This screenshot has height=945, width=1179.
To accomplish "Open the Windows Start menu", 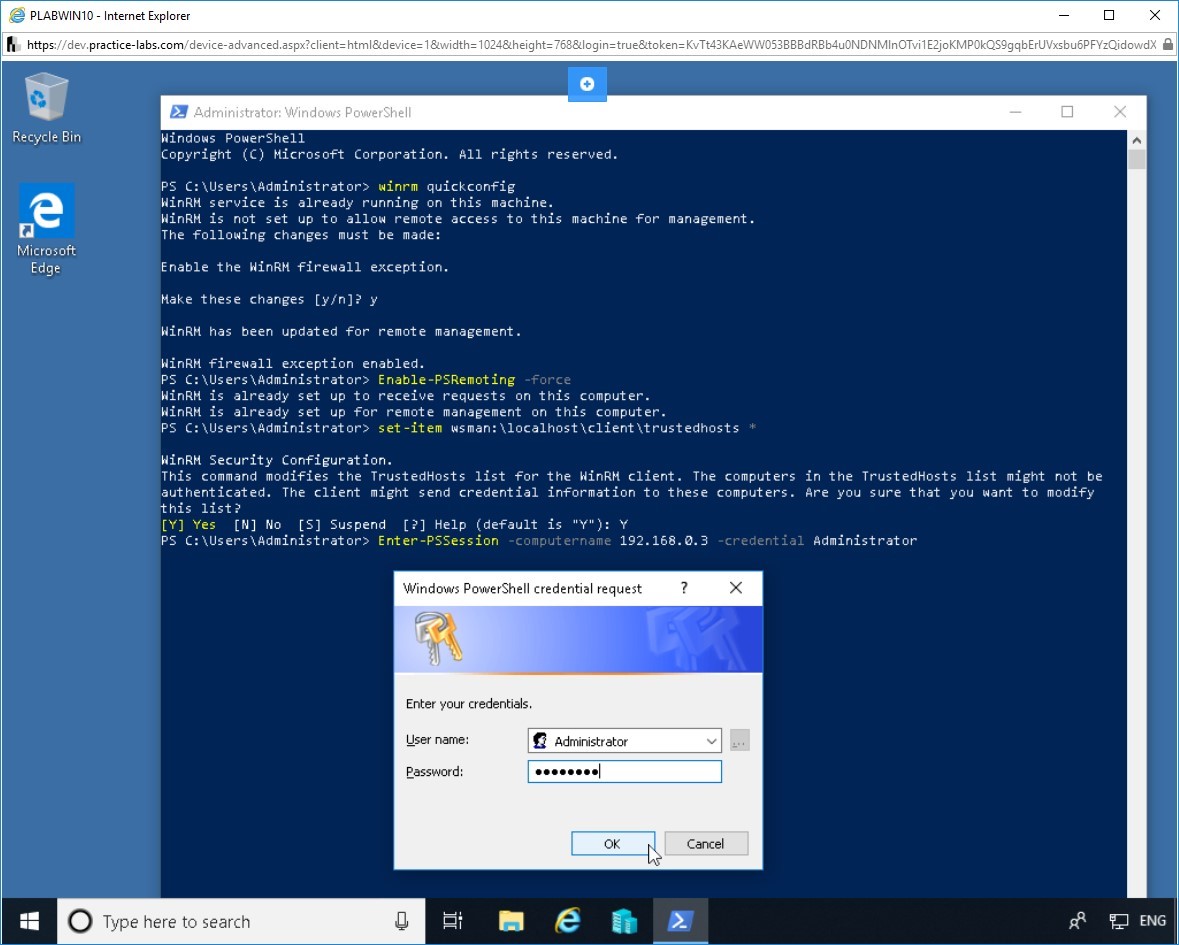I will coord(29,921).
